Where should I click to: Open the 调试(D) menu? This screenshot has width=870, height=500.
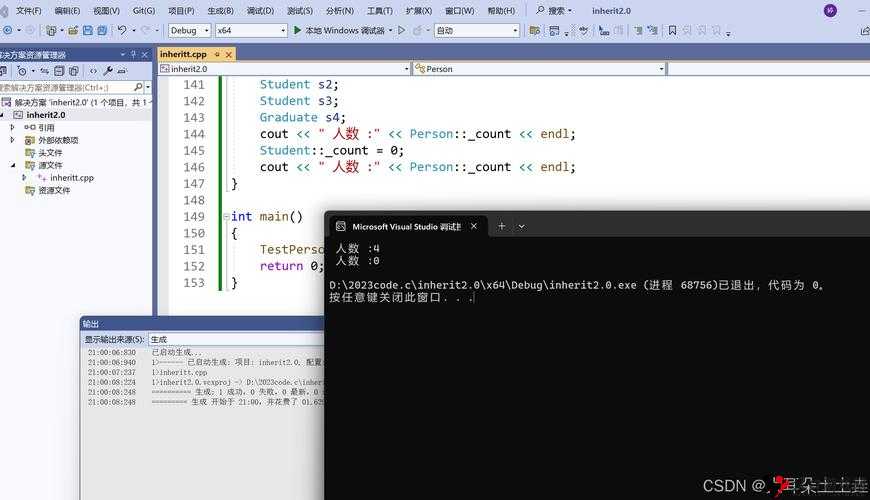(260, 11)
